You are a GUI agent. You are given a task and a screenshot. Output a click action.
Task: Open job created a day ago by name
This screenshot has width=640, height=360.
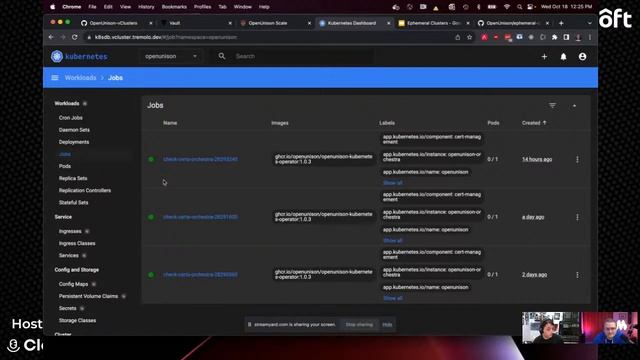pyautogui.click(x=200, y=217)
